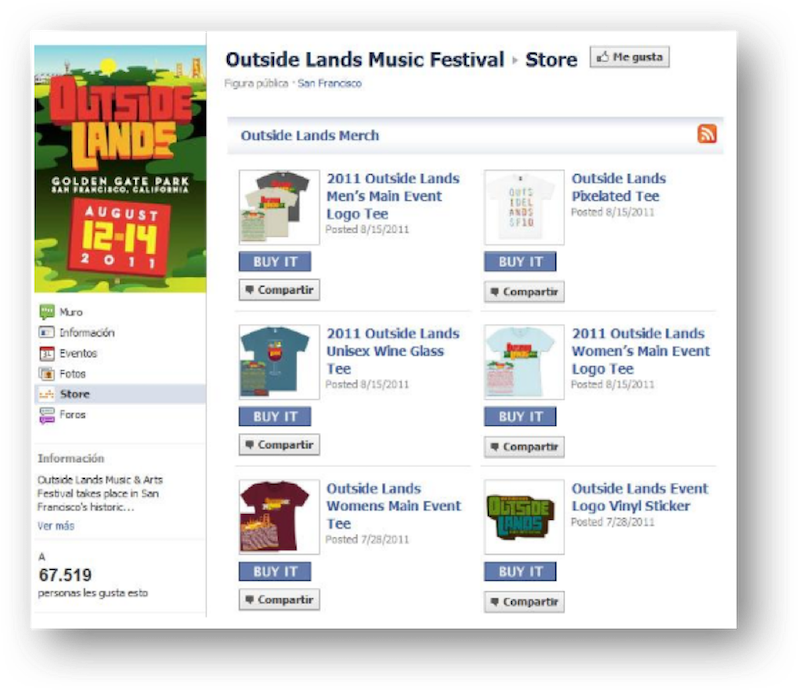This screenshot has width=800, height=692.
Task: Click the Outside Lands festival poster image
Action: coord(120,169)
